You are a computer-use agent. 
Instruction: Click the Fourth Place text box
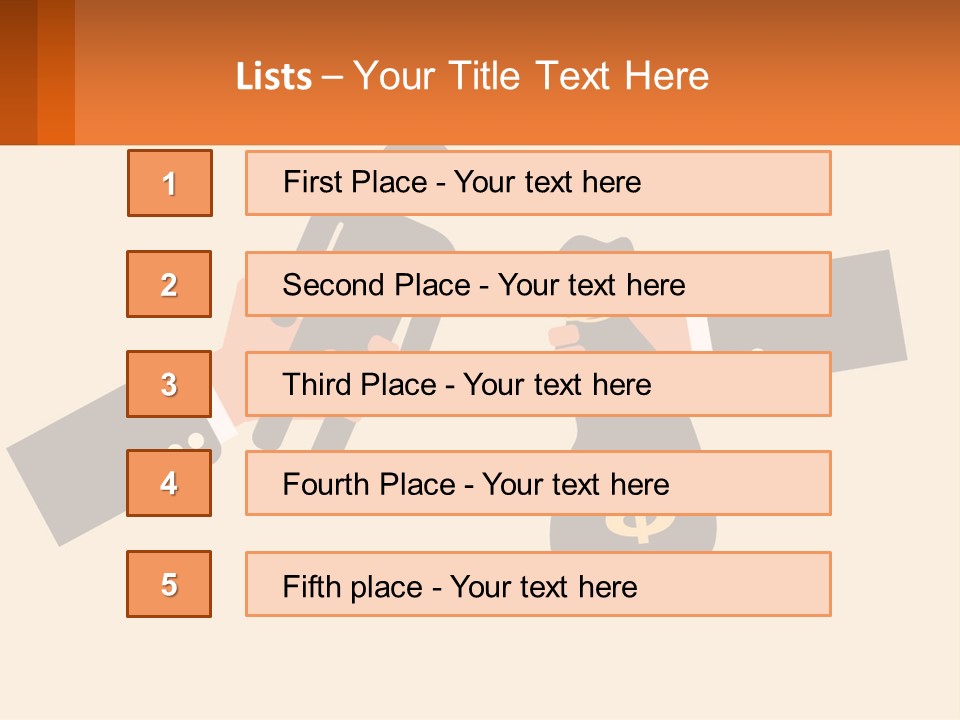[538, 483]
